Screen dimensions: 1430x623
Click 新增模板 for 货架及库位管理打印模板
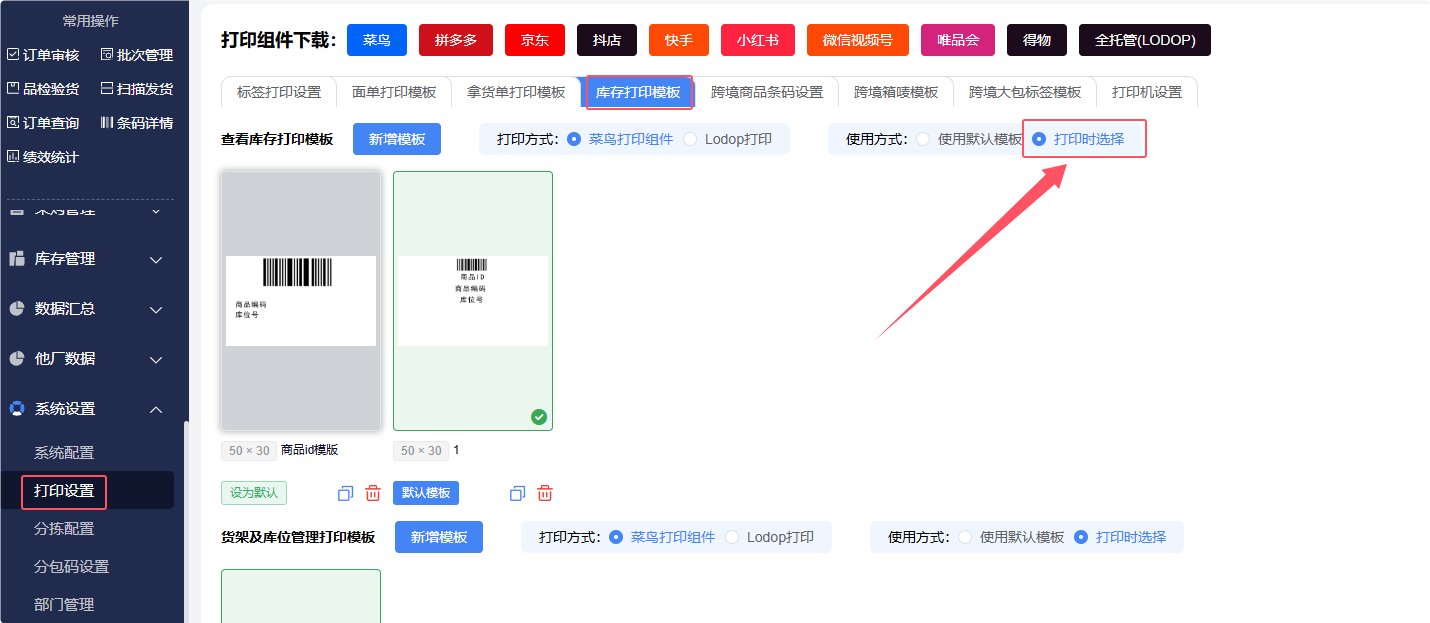(x=439, y=537)
